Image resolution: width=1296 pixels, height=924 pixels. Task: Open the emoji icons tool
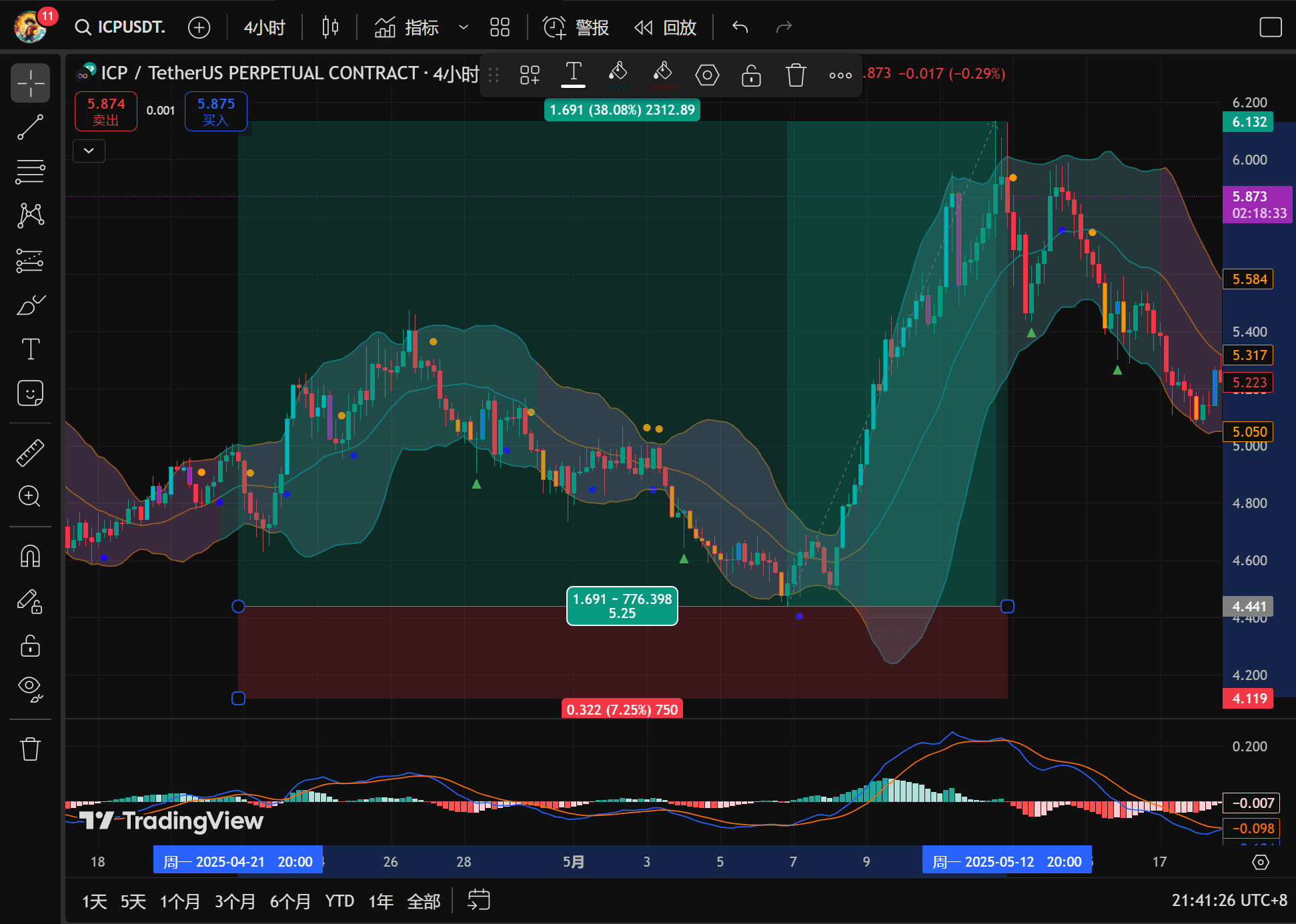[x=30, y=393]
